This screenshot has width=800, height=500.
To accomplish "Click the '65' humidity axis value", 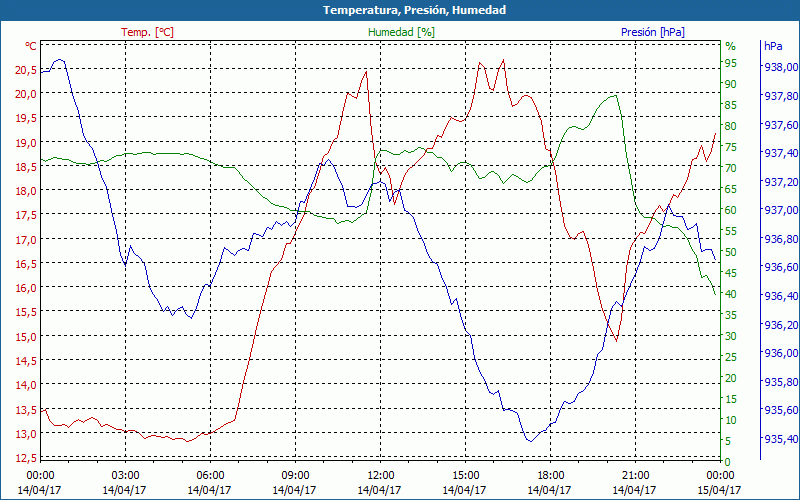I will tap(731, 189).
